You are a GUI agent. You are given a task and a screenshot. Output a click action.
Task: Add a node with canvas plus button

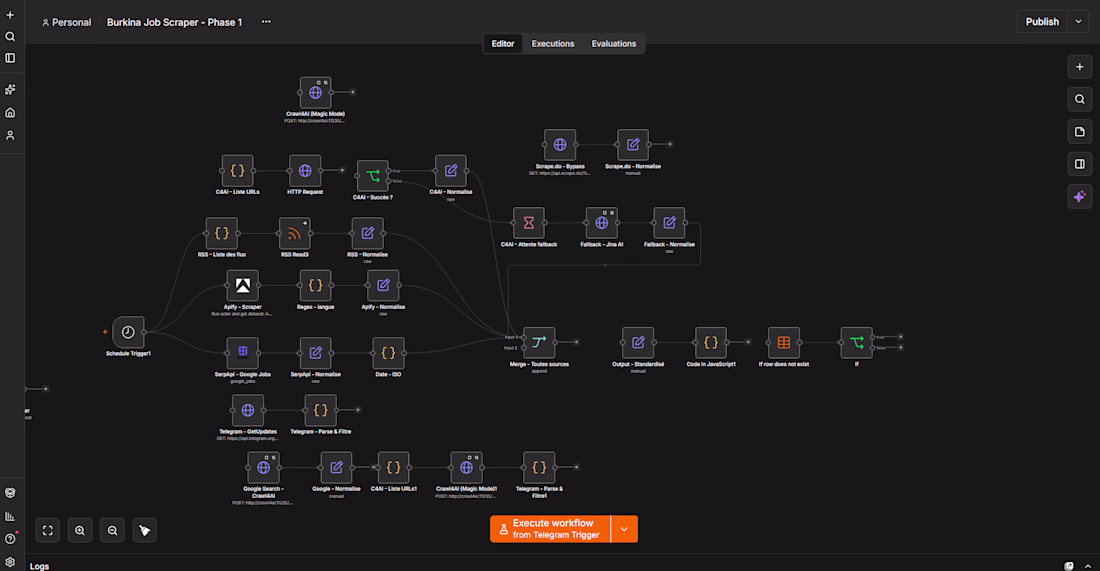(x=1080, y=67)
